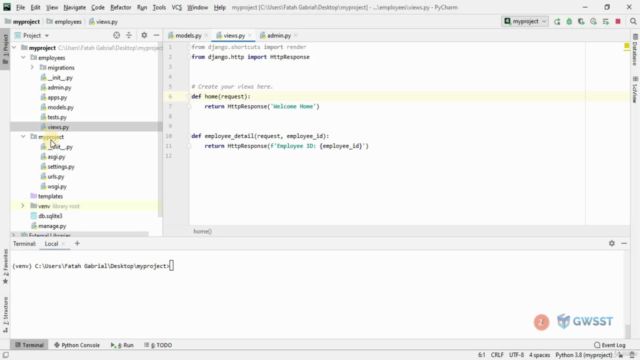Open the TODO tool window
The width and height of the screenshot is (640, 360).
click(158, 345)
